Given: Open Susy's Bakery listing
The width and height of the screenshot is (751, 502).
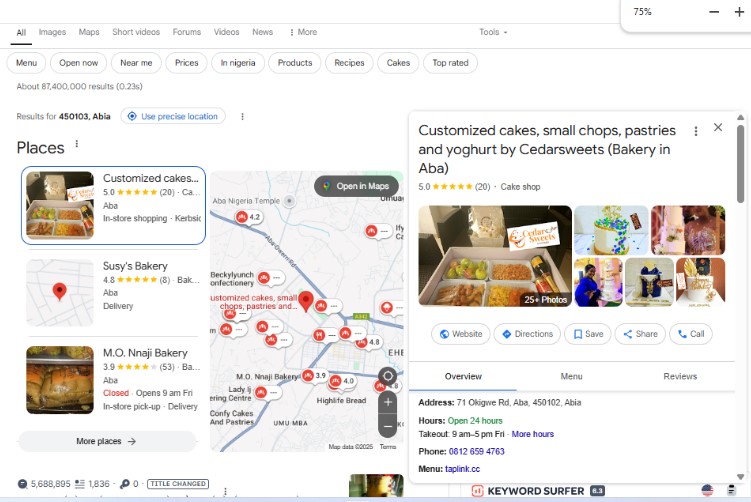Looking at the screenshot, I should click(x=114, y=293).
